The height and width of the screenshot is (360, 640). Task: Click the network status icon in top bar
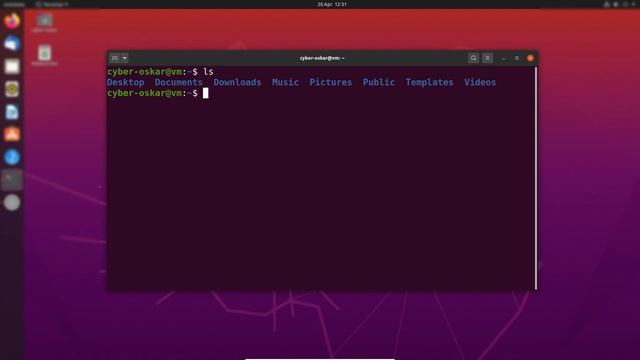coord(607,4)
